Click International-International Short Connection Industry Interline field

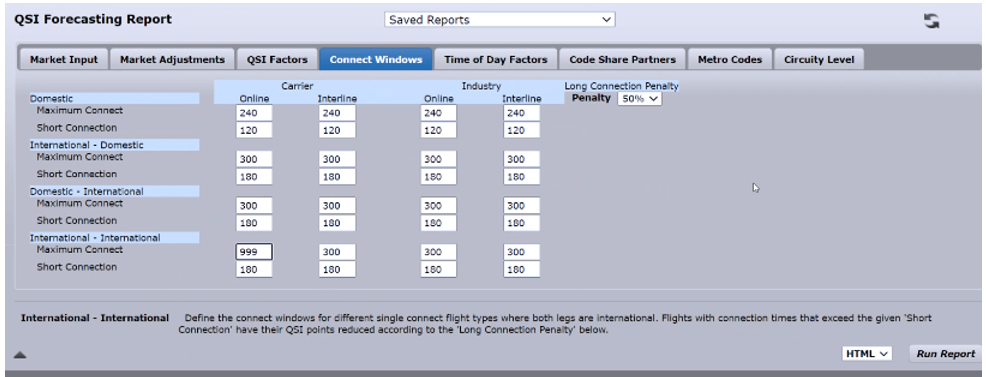tap(521, 270)
